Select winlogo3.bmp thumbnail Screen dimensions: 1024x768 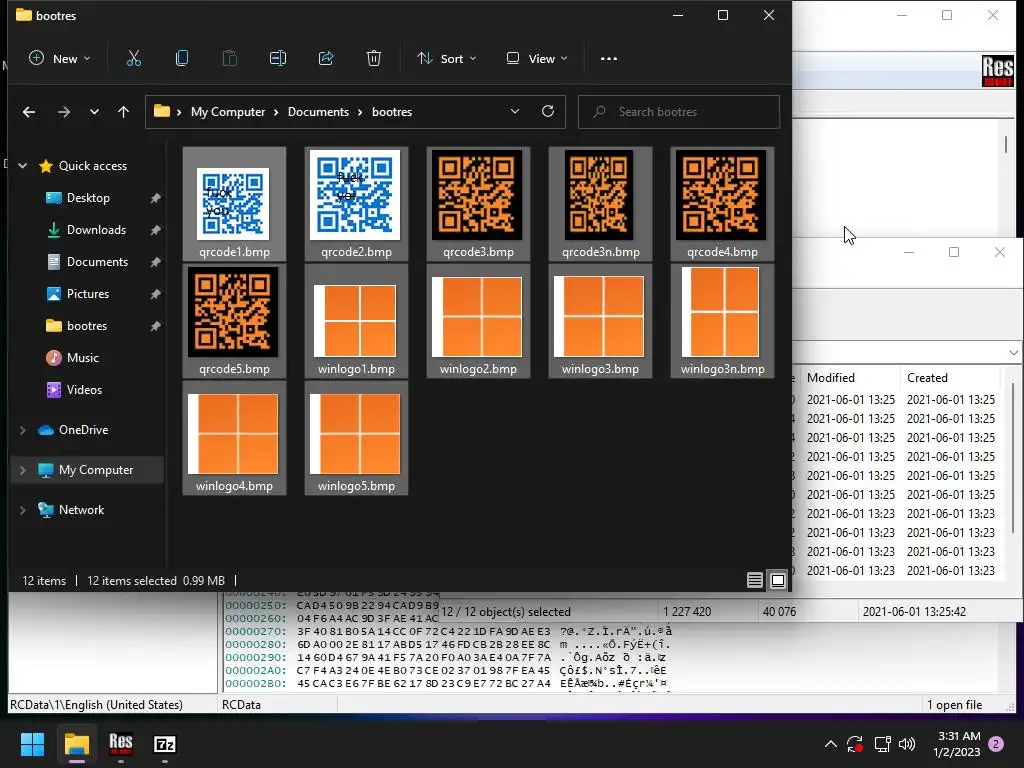pos(600,321)
